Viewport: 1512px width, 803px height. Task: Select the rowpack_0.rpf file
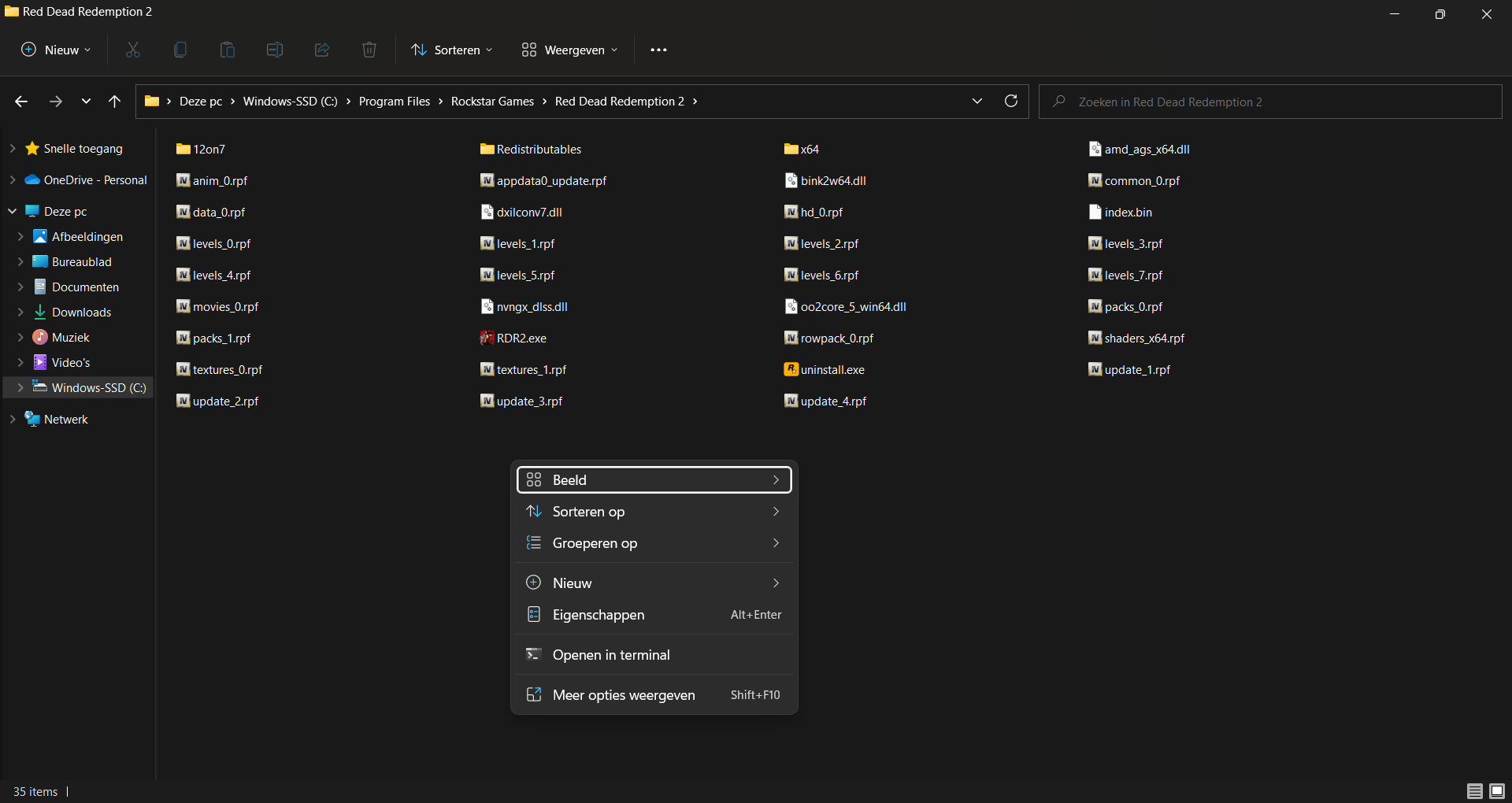coord(829,338)
